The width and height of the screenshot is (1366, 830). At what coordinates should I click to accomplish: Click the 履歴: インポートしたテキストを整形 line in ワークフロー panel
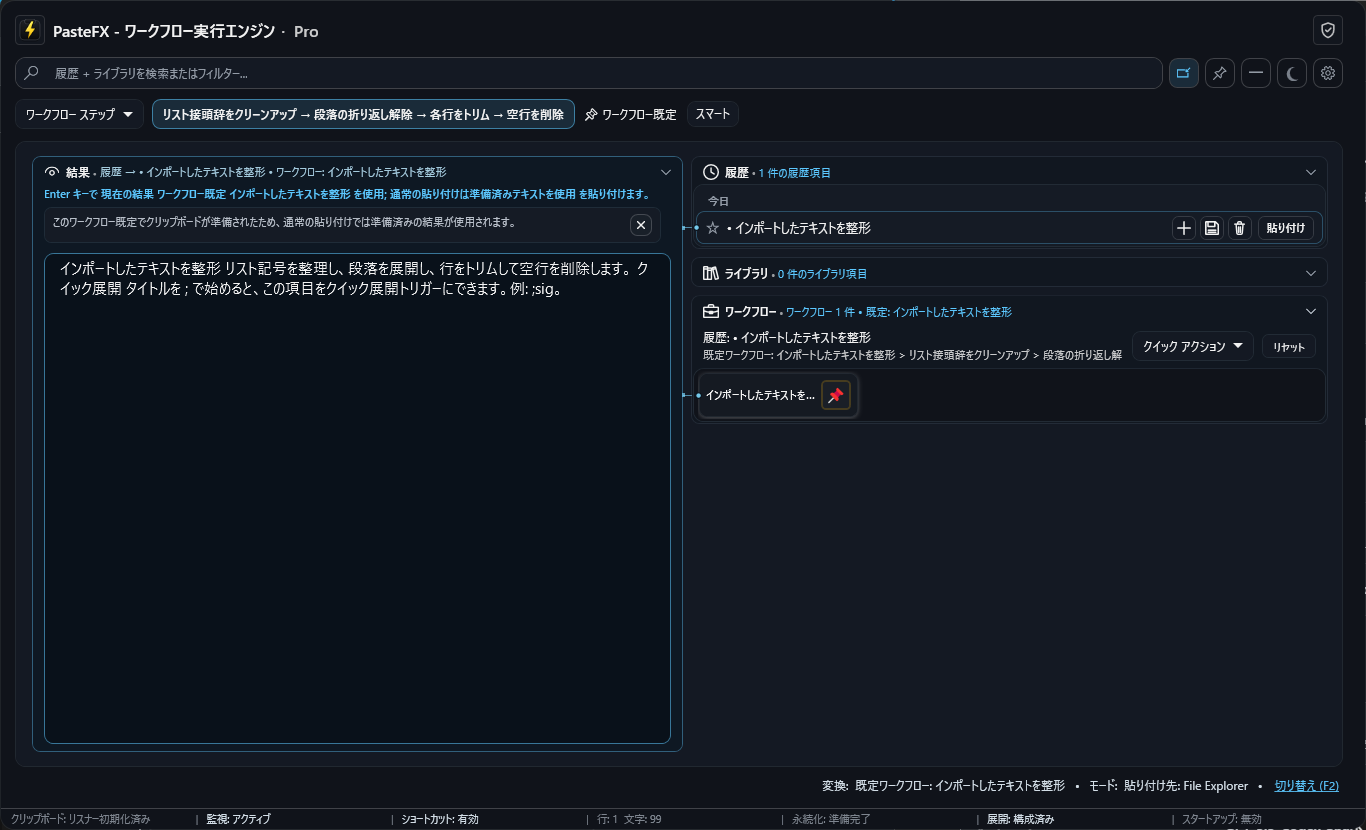pos(787,338)
